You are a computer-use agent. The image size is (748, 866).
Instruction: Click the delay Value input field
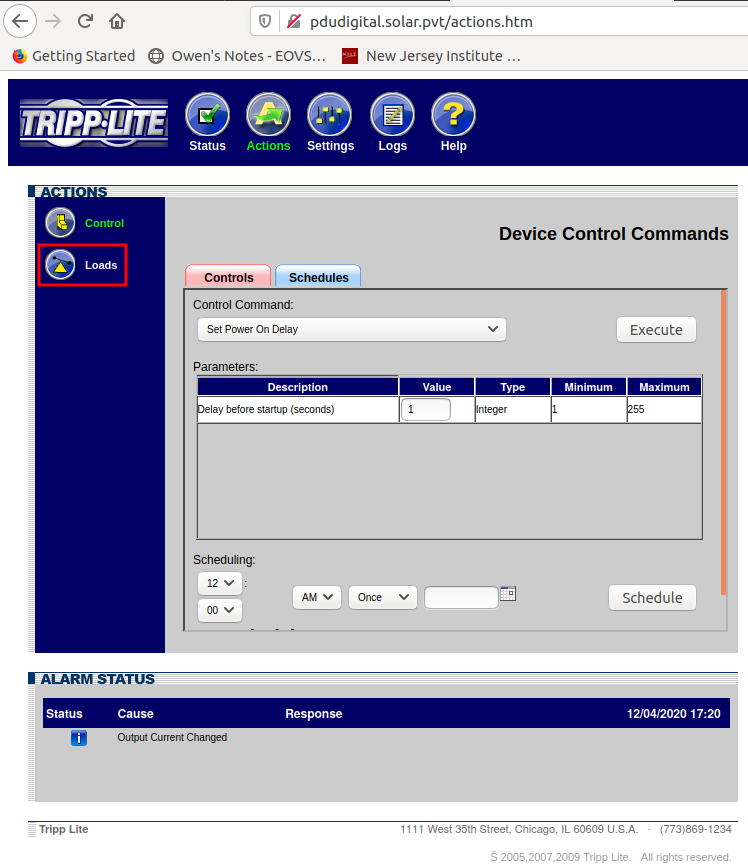tap(425, 409)
